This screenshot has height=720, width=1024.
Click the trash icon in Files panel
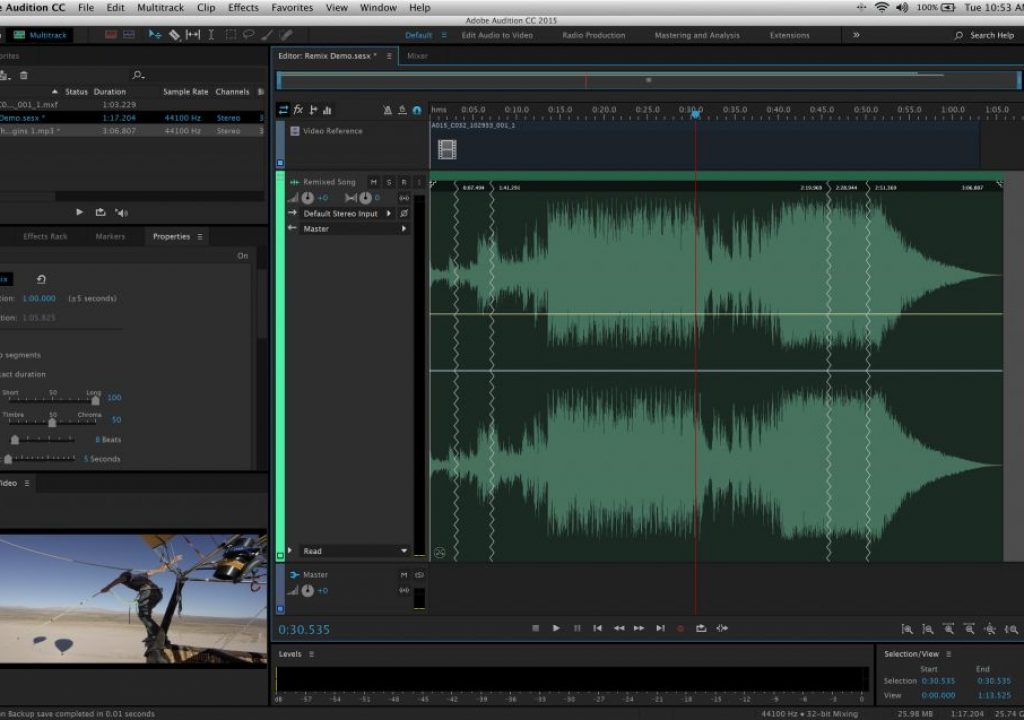click(x=24, y=75)
